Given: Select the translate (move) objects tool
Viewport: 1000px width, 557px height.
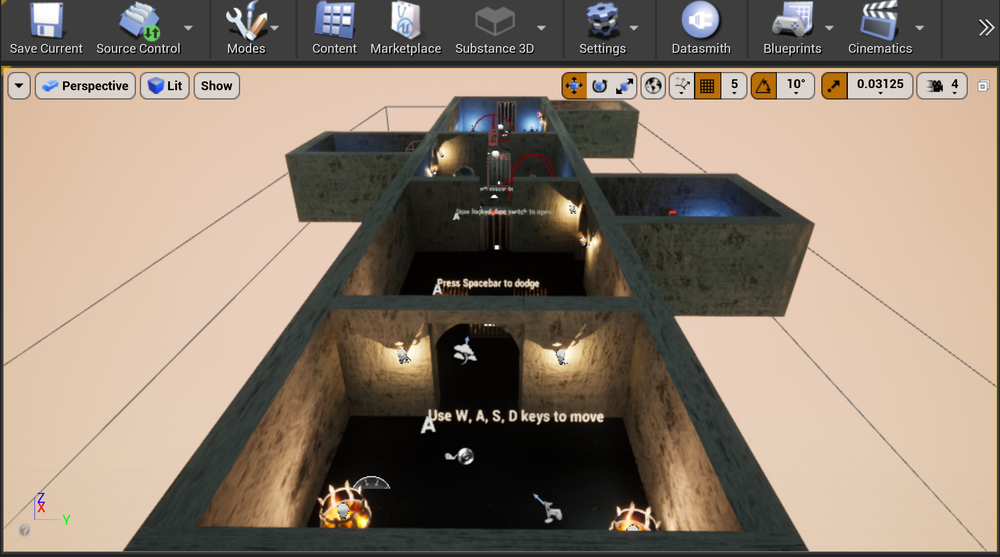Looking at the screenshot, I should [574, 86].
